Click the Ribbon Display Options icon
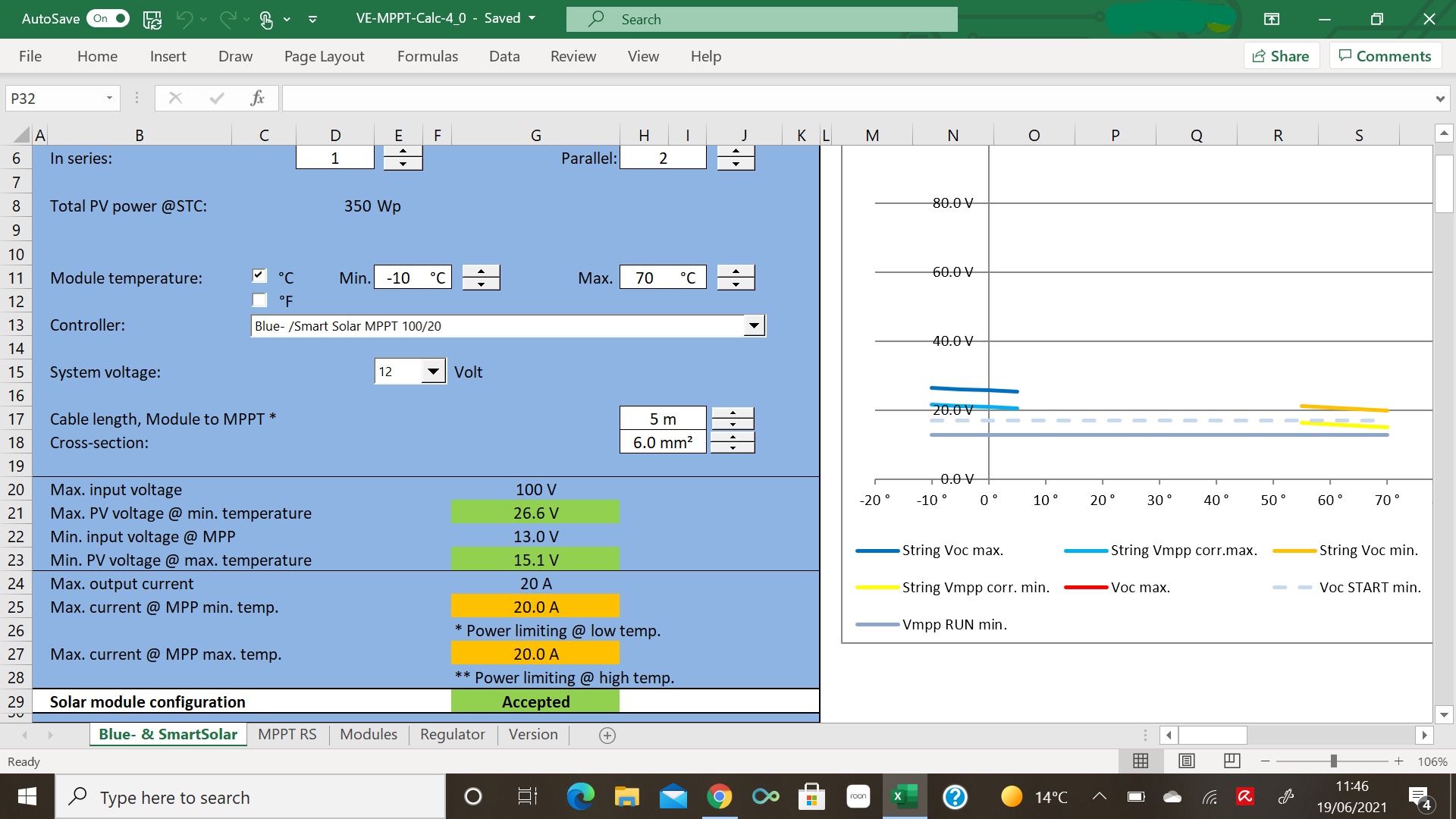 click(1272, 19)
